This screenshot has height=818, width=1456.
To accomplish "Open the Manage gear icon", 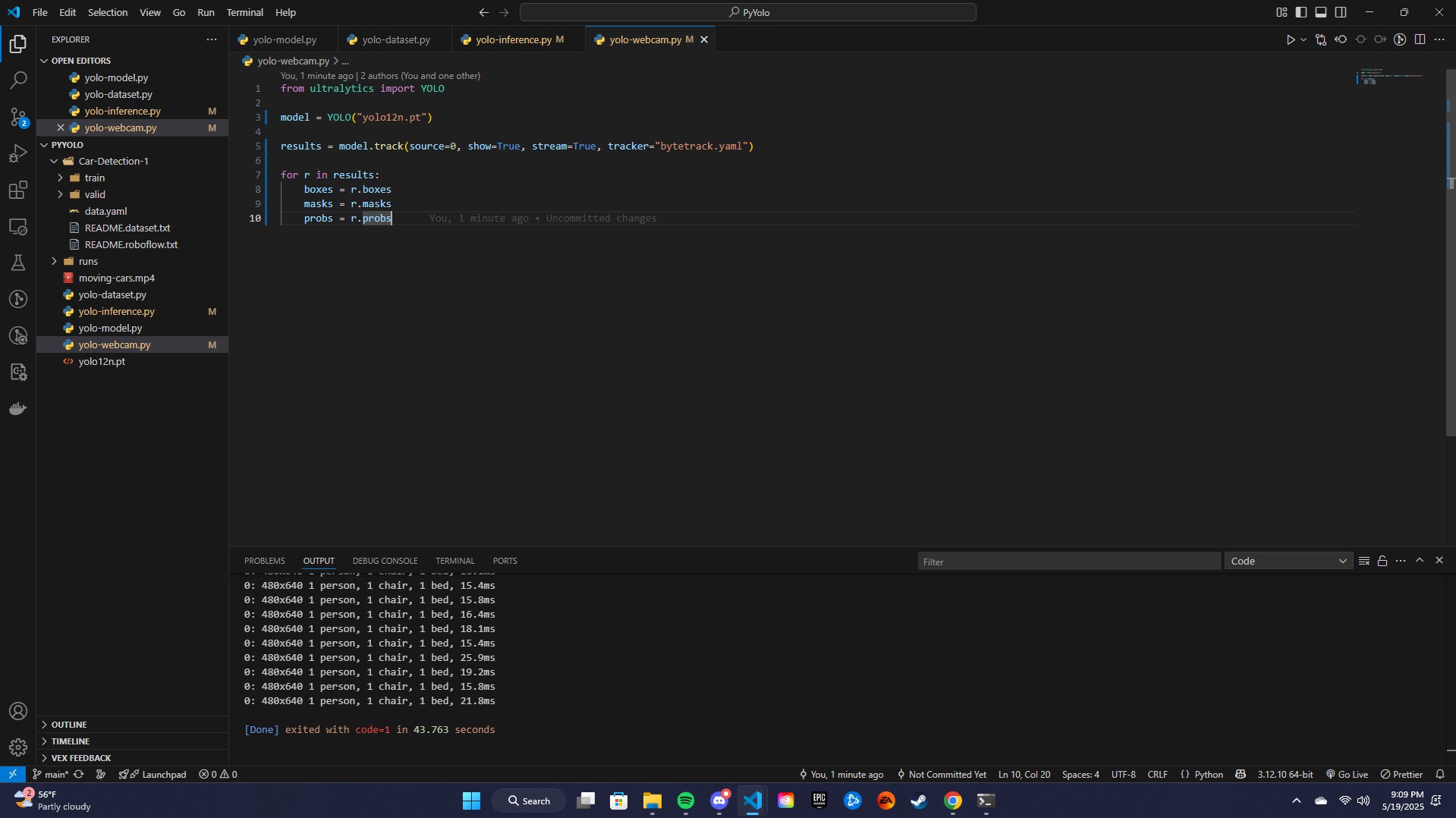I will coord(18,747).
